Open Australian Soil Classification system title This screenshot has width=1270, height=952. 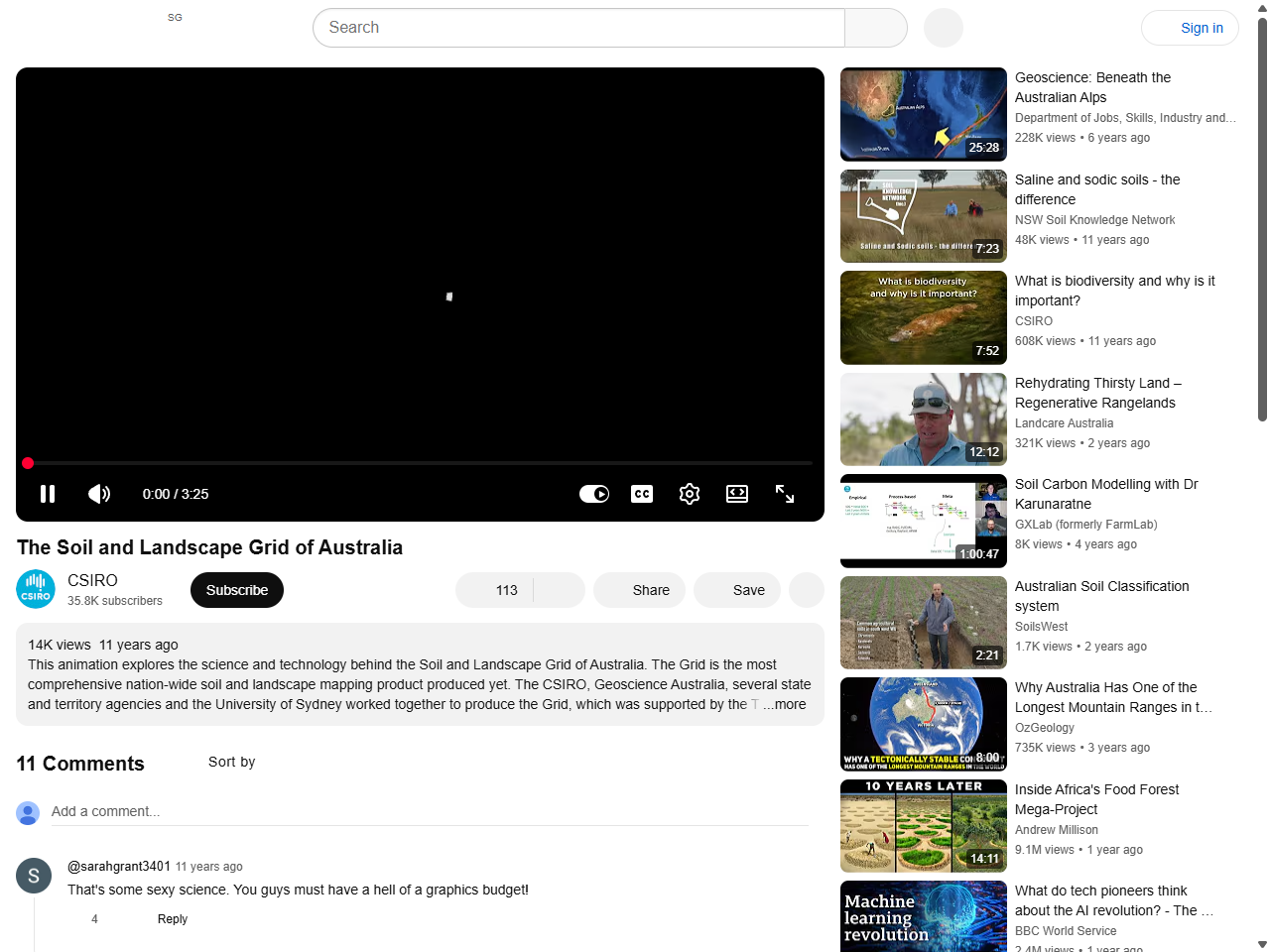click(x=1102, y=596)
